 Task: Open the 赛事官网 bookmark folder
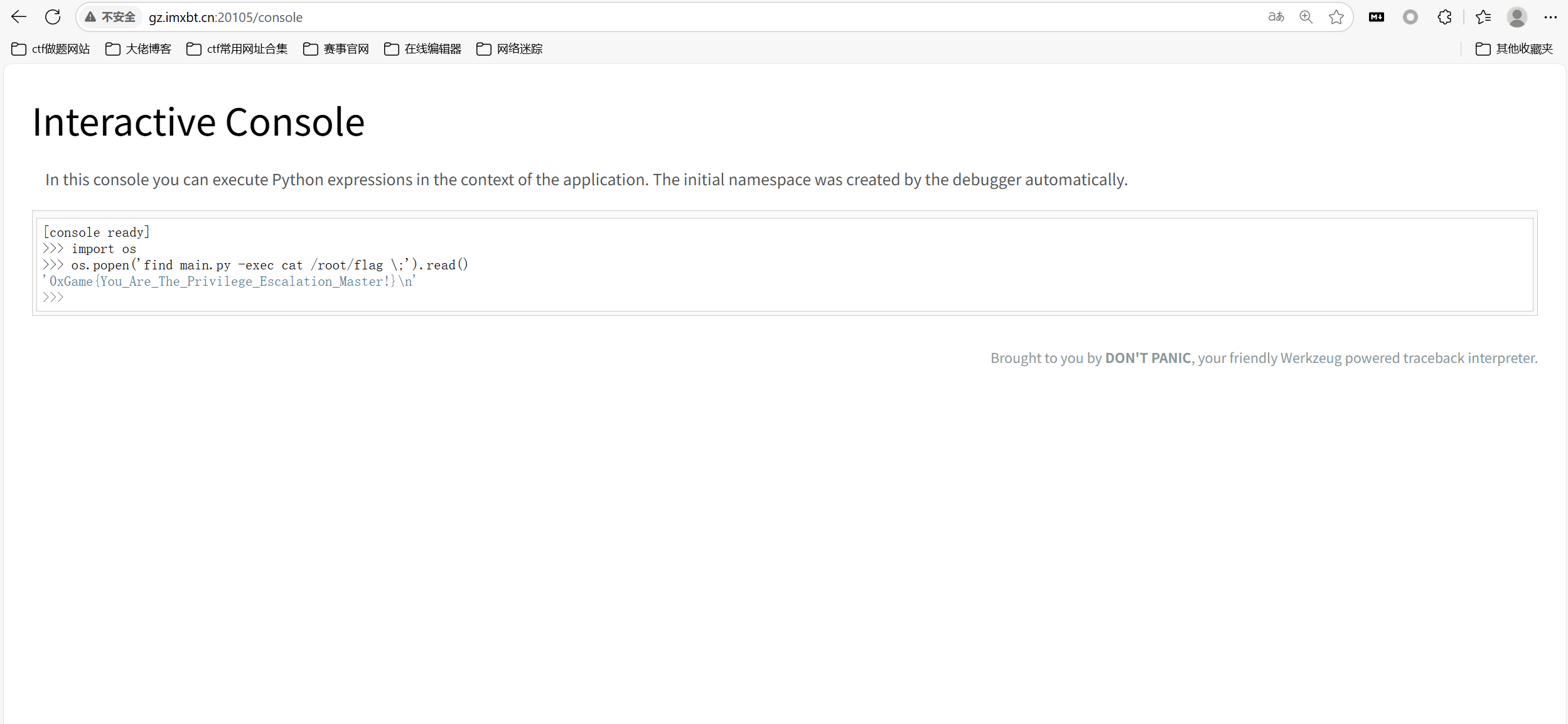[336, 49]
